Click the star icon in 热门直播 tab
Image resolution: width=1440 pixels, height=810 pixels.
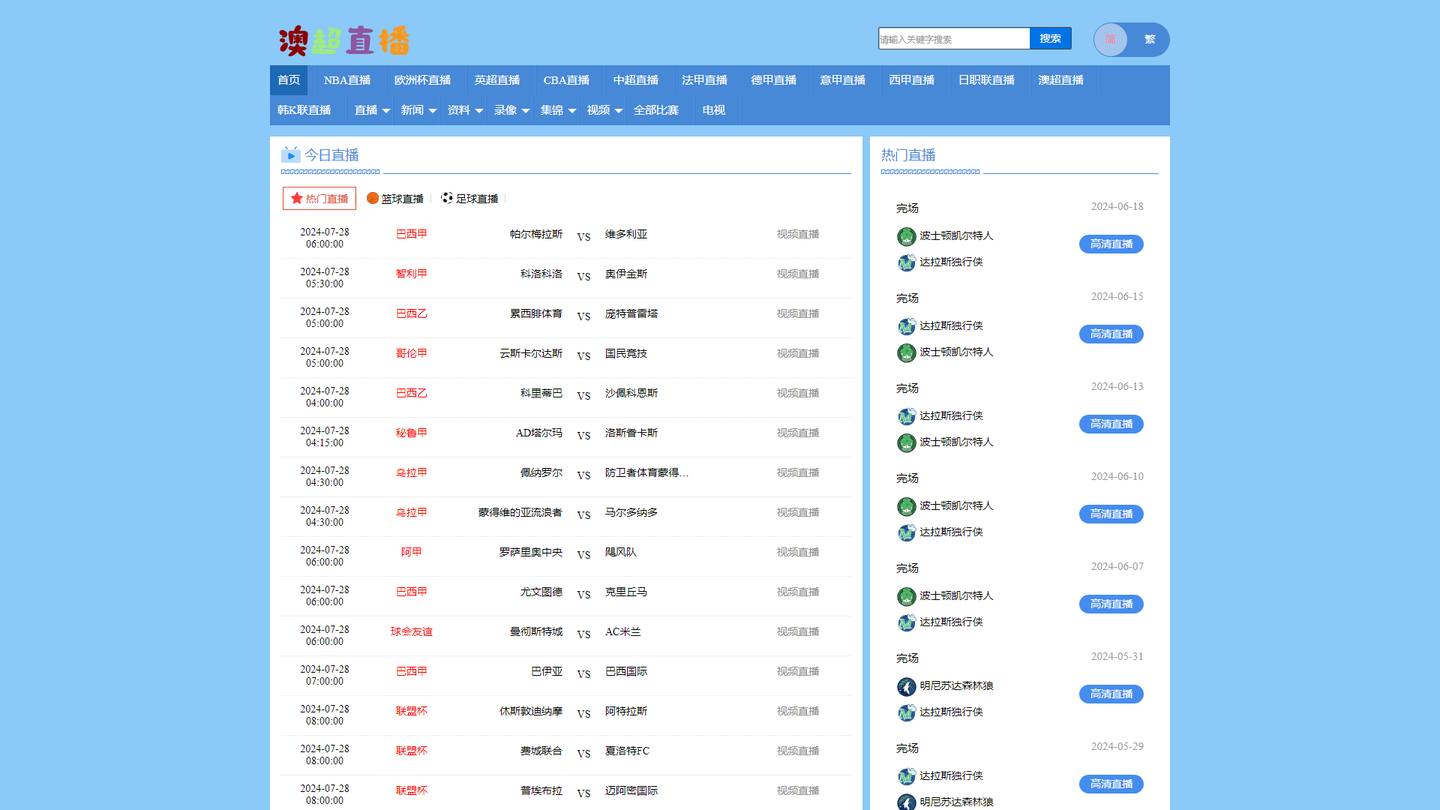[297, 198]
